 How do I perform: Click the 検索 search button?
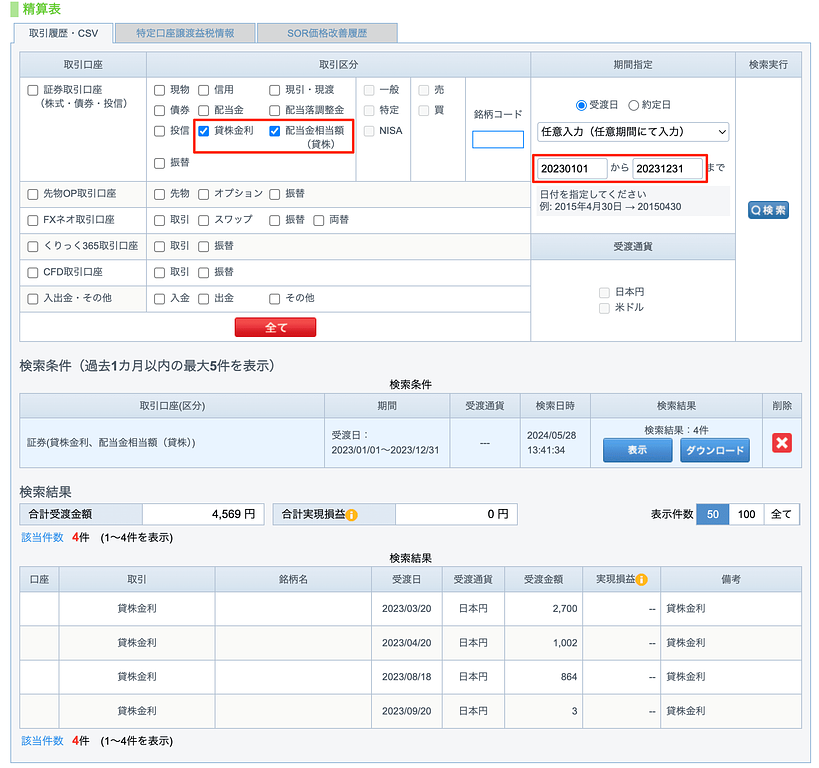point(768,210)
